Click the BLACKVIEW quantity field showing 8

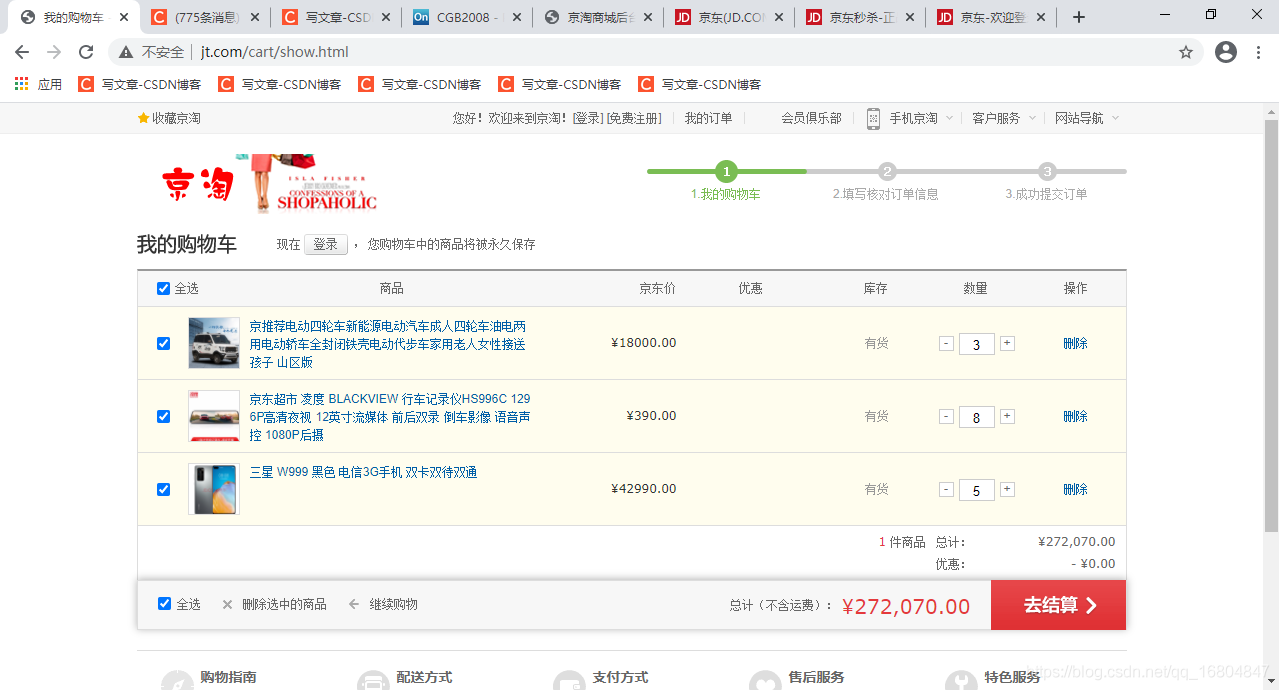(x=977, y=417)
